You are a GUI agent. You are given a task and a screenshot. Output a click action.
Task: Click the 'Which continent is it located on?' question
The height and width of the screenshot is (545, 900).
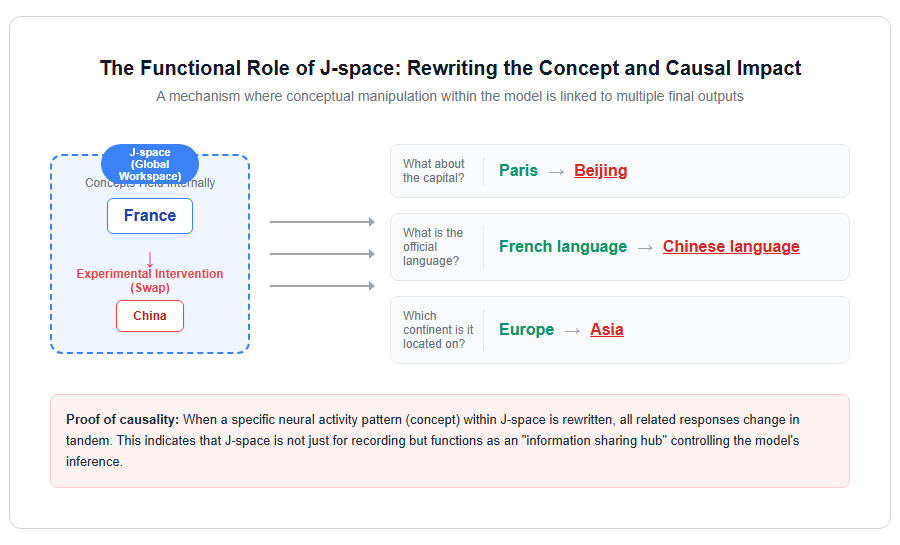point(438,330)
